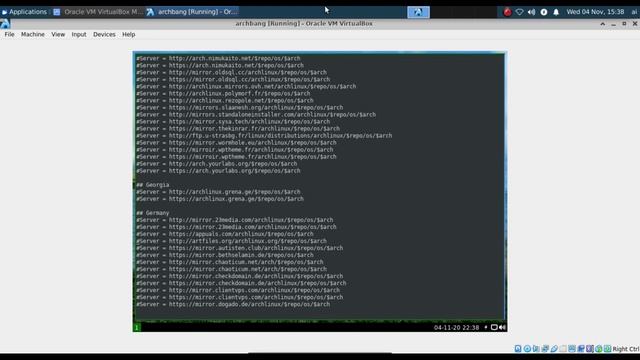Open the notifications bell icon

[x=556, y=12]
